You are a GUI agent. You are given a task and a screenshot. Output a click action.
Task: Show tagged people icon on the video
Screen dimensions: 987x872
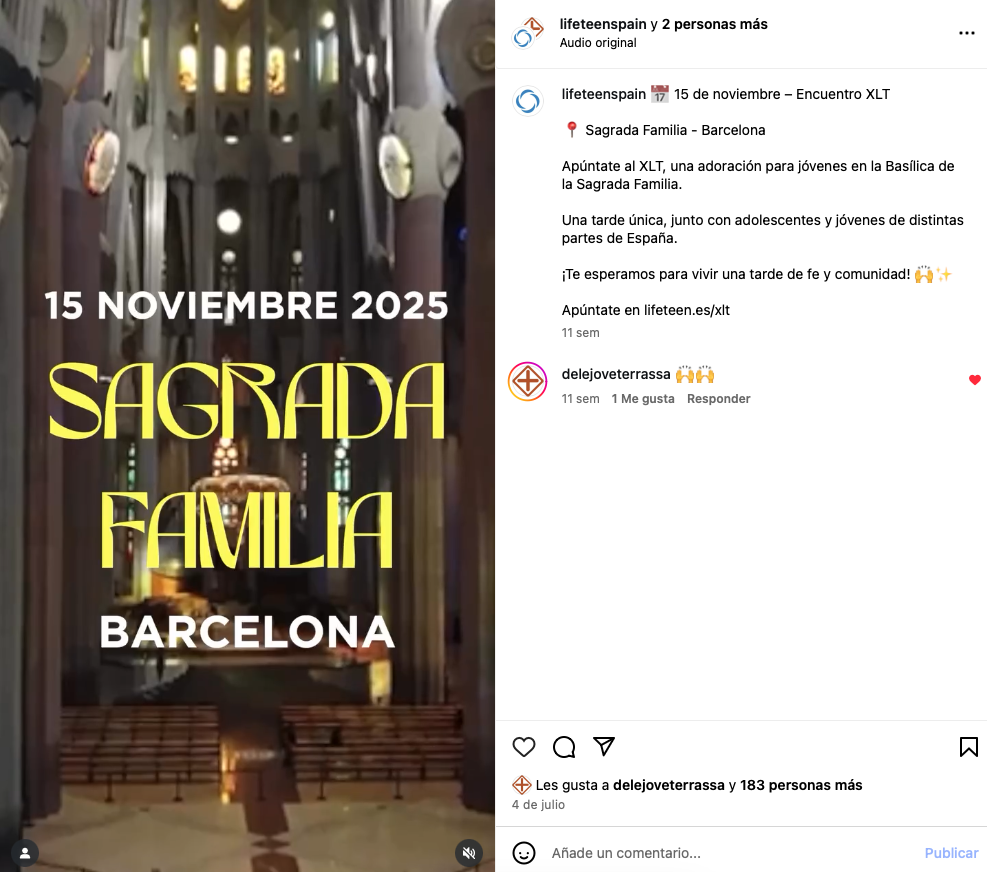click(x=25, y=853)
